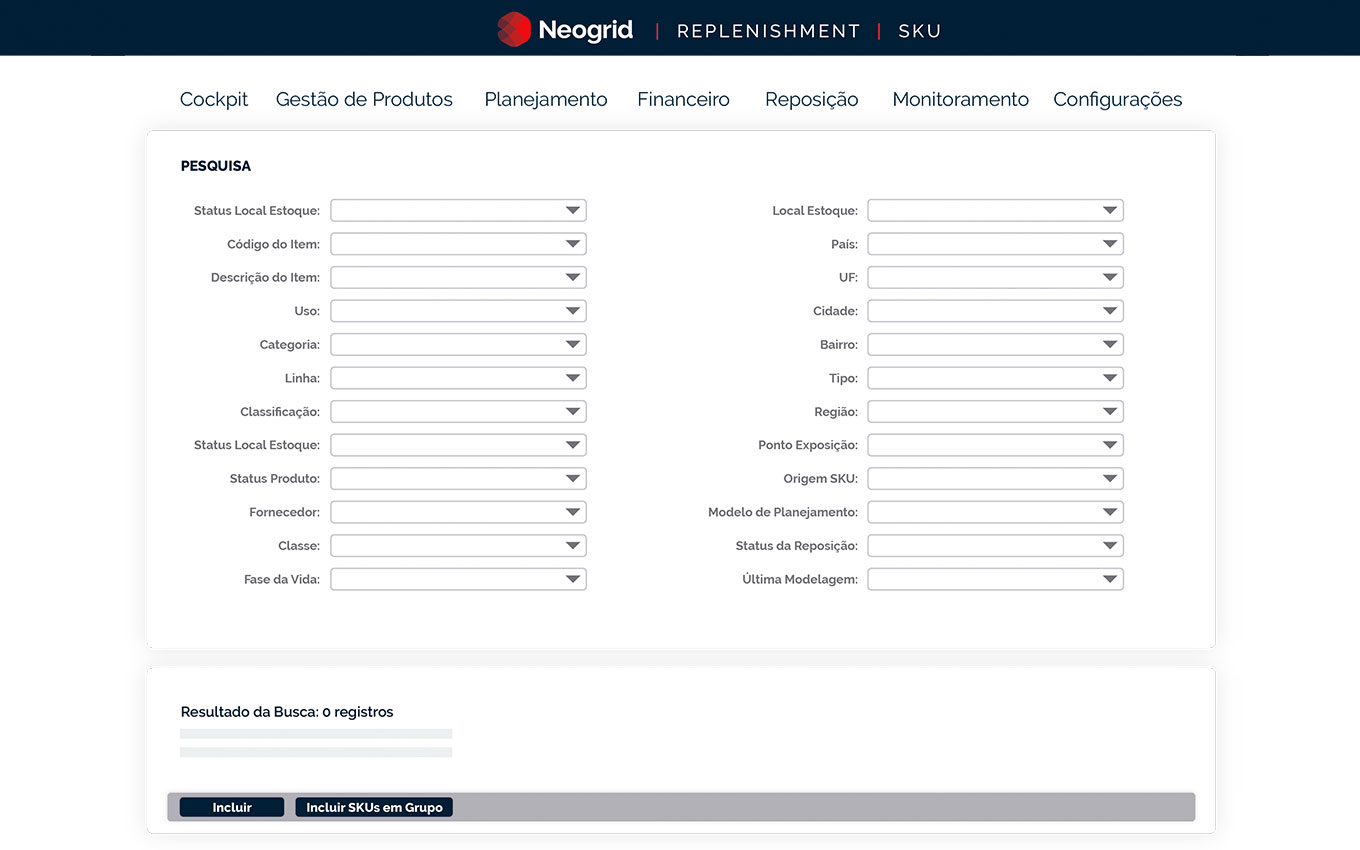The height and width of the screenshot is (850, 1360).
Task: Open the Reposição menu
Action: [811, 99]
